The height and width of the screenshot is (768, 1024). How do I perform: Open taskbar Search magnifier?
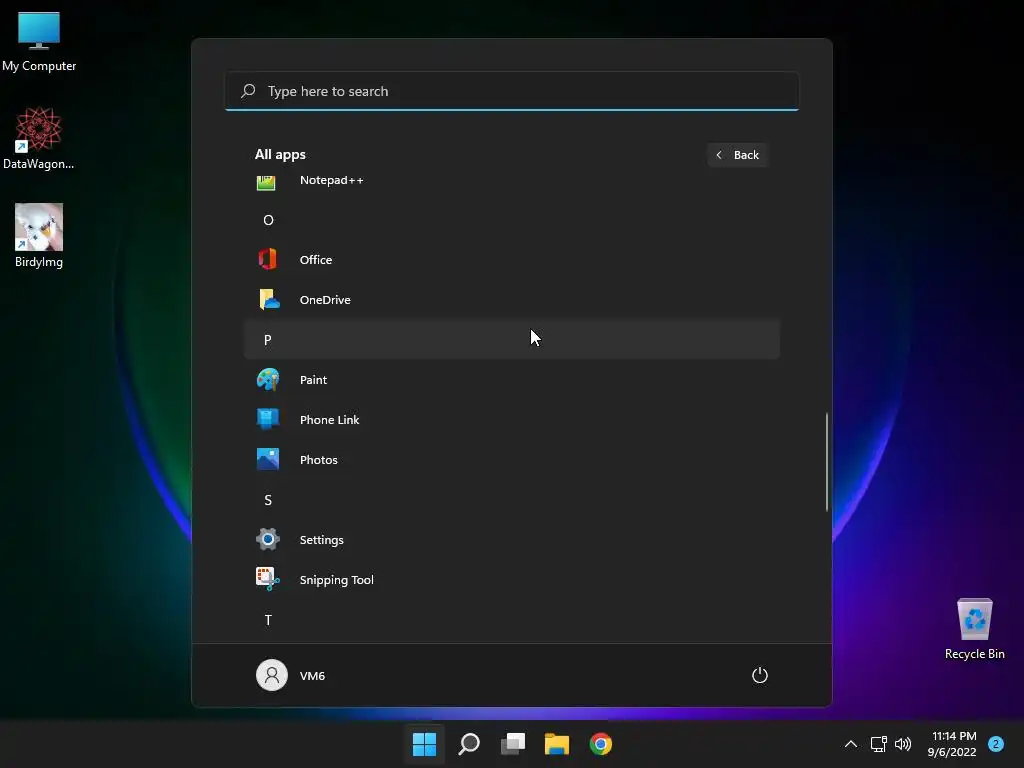pos(469,744)
